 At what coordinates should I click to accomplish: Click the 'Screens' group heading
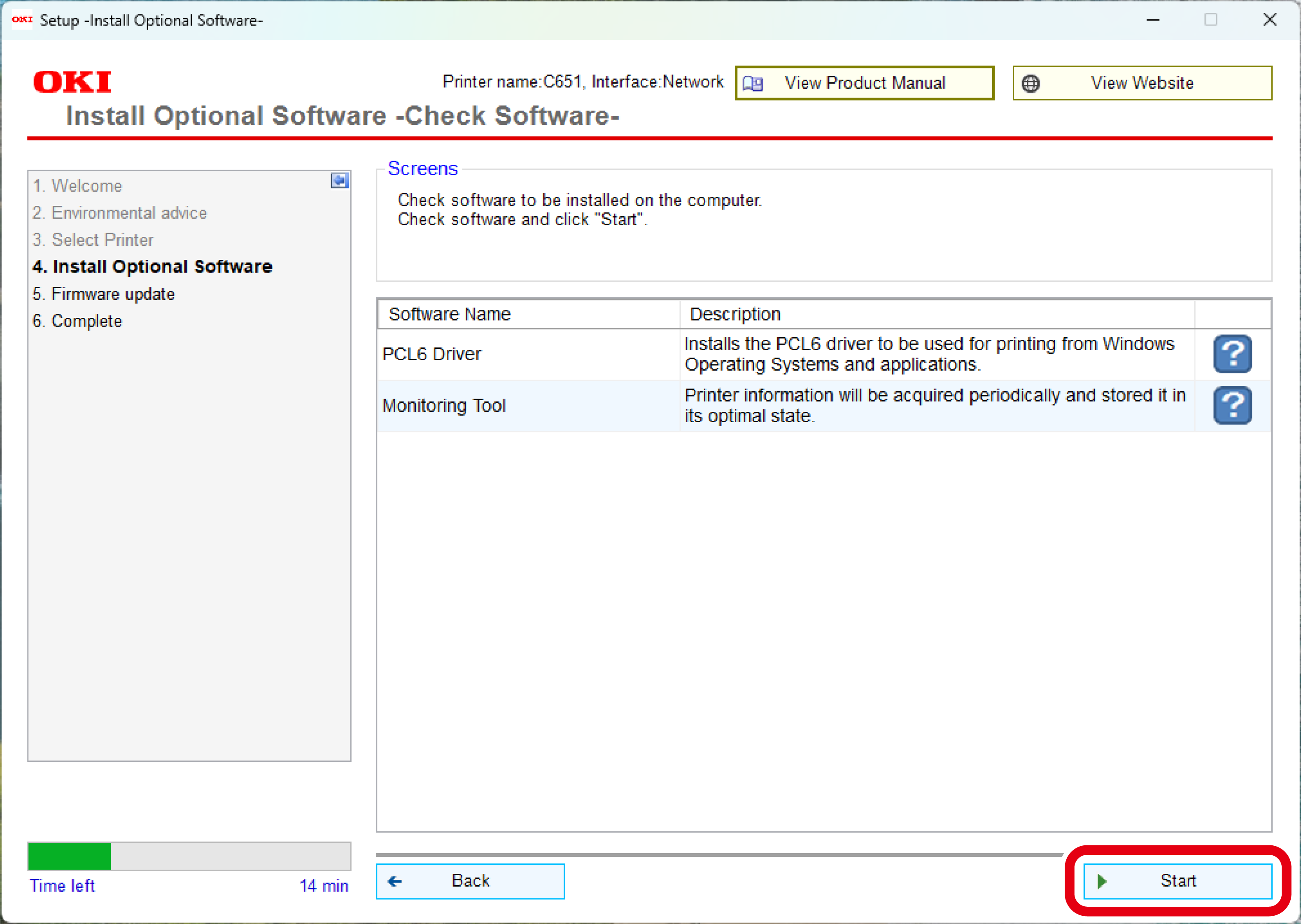click(423, 168)
